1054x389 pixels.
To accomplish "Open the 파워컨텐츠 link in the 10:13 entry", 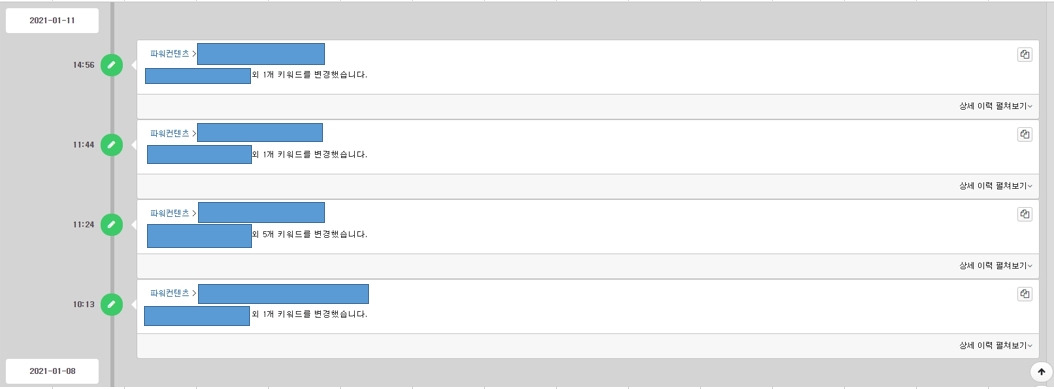I will (169, 293).
